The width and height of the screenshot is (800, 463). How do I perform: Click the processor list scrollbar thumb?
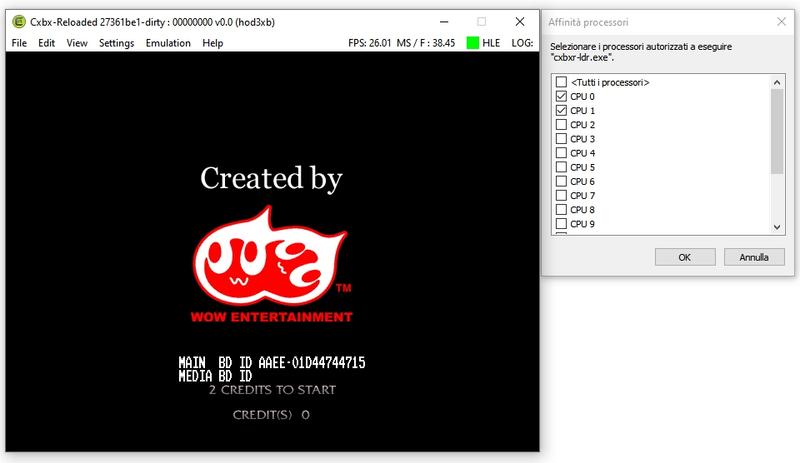[777, 132]
